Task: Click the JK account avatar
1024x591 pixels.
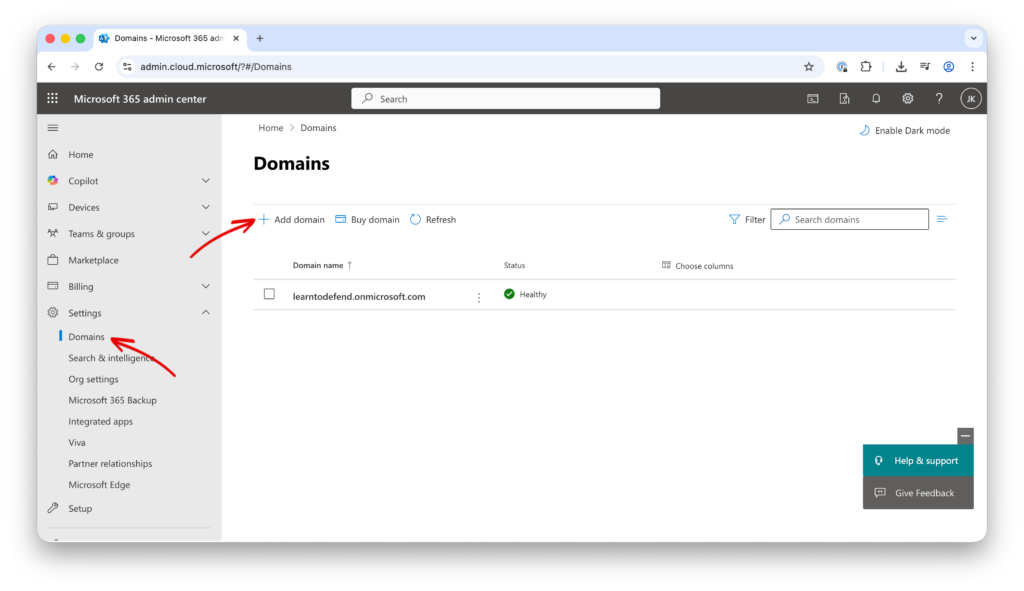Action: [x=970, y=99]
